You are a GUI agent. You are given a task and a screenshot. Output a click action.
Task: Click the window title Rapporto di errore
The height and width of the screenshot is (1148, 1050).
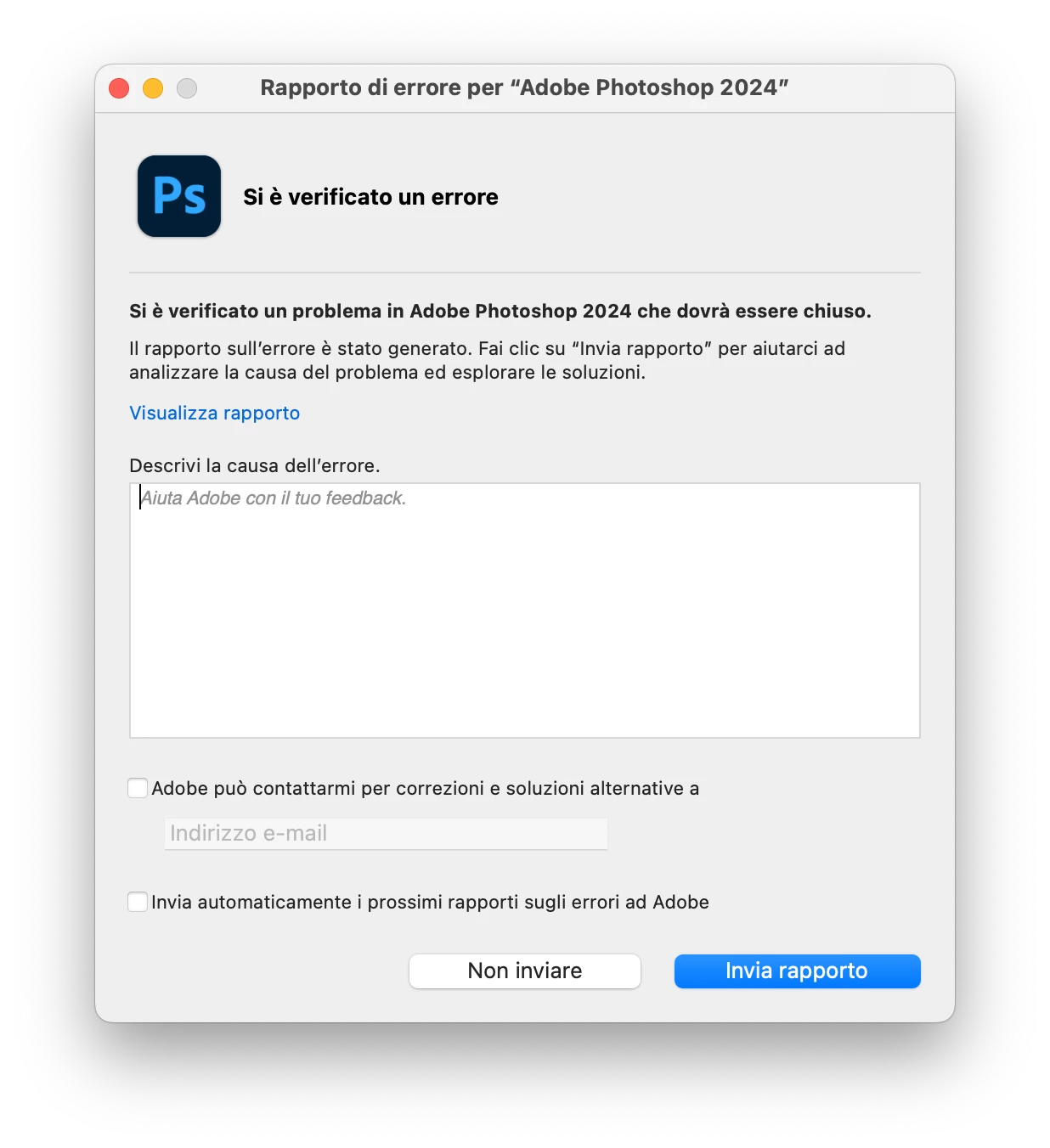tap(525, 87)
